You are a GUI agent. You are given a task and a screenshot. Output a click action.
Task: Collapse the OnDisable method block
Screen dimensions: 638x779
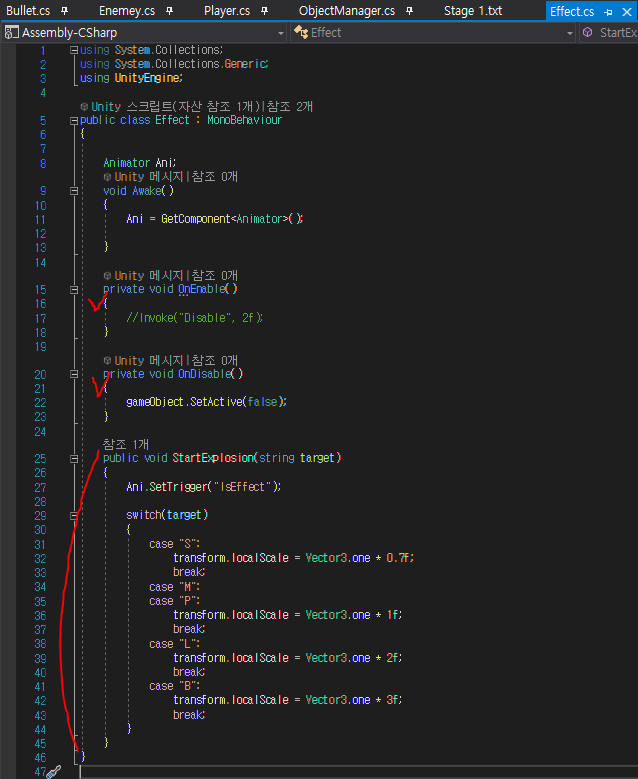pyautogui.click(x=74, y=374)
